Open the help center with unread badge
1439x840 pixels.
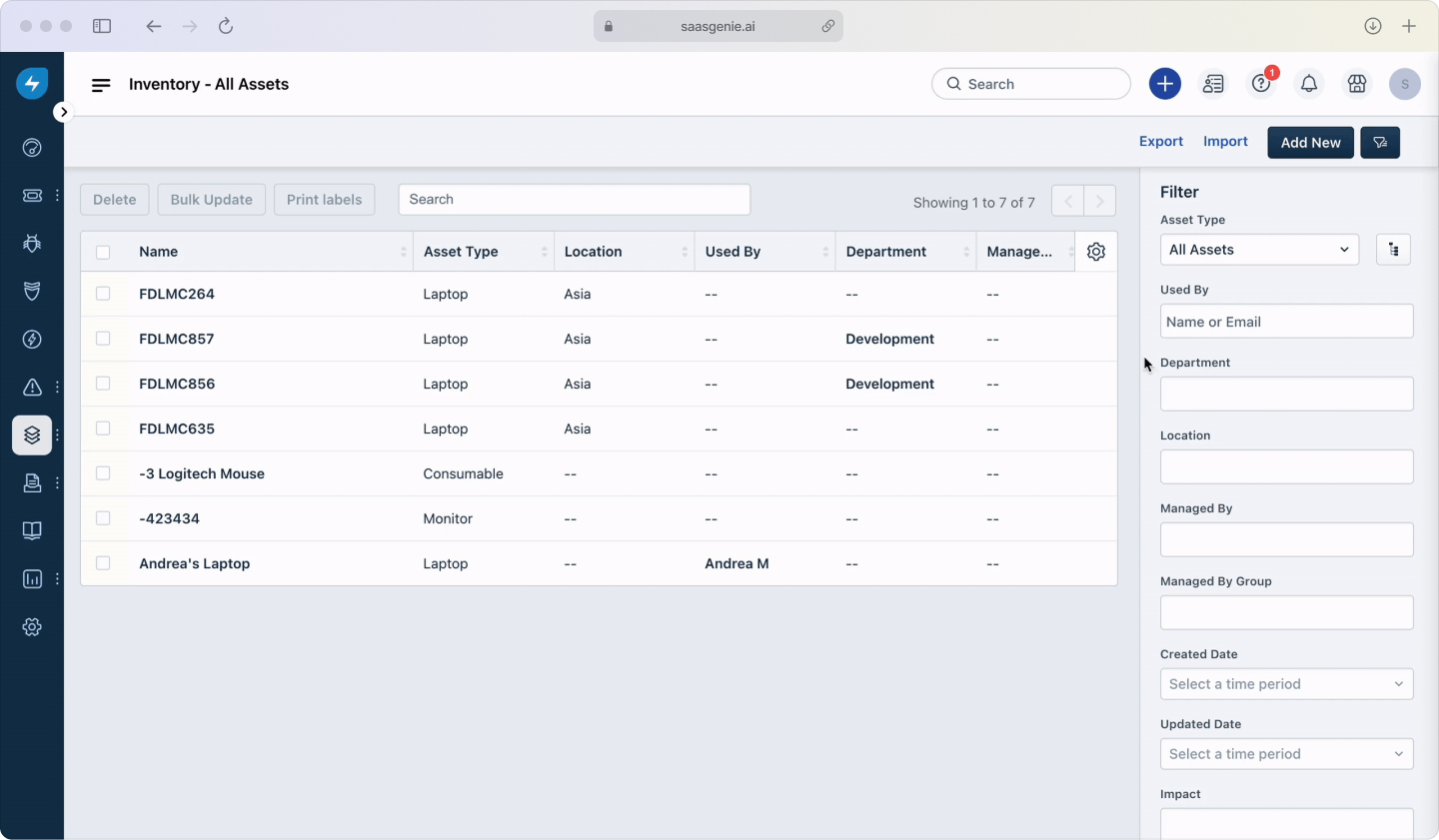(1260, 84)
